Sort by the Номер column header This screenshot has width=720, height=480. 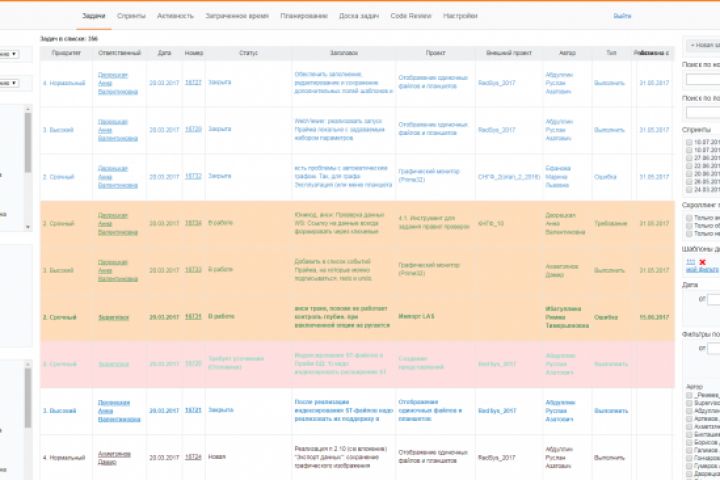194,53
